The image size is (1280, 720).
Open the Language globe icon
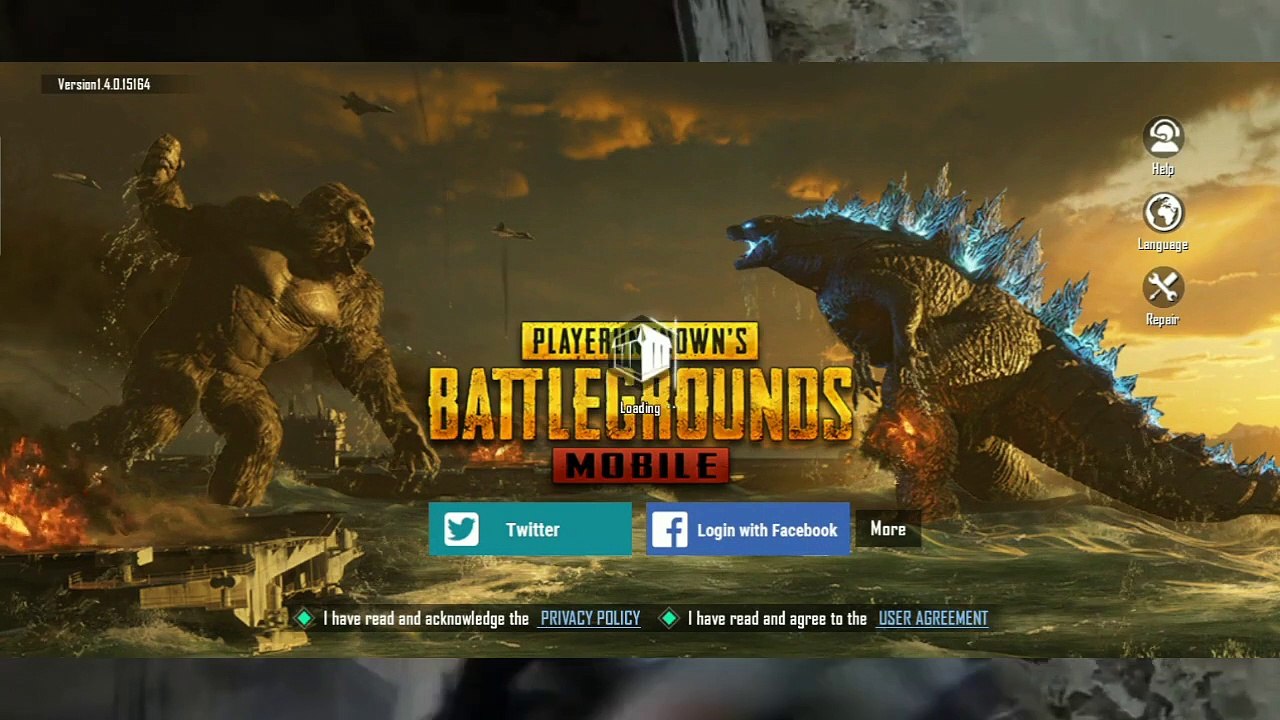click(1163, 212)
